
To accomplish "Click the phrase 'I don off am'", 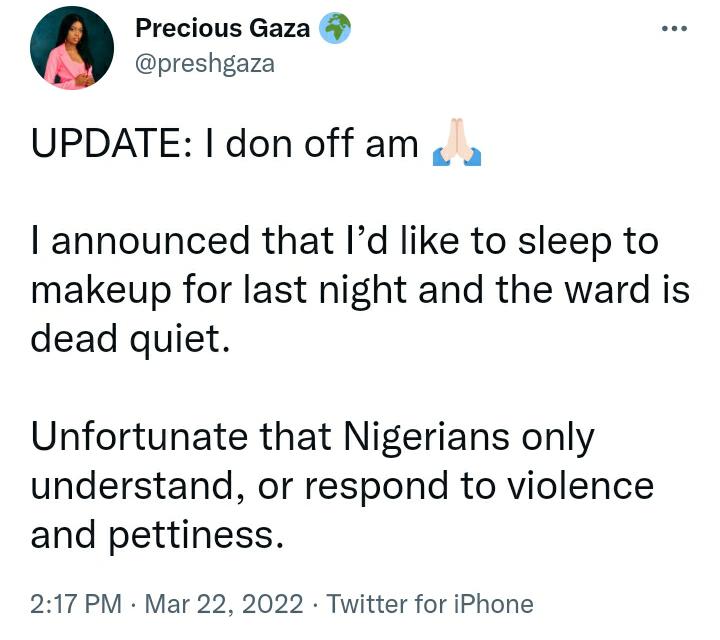I will click(x=312, y=143).
